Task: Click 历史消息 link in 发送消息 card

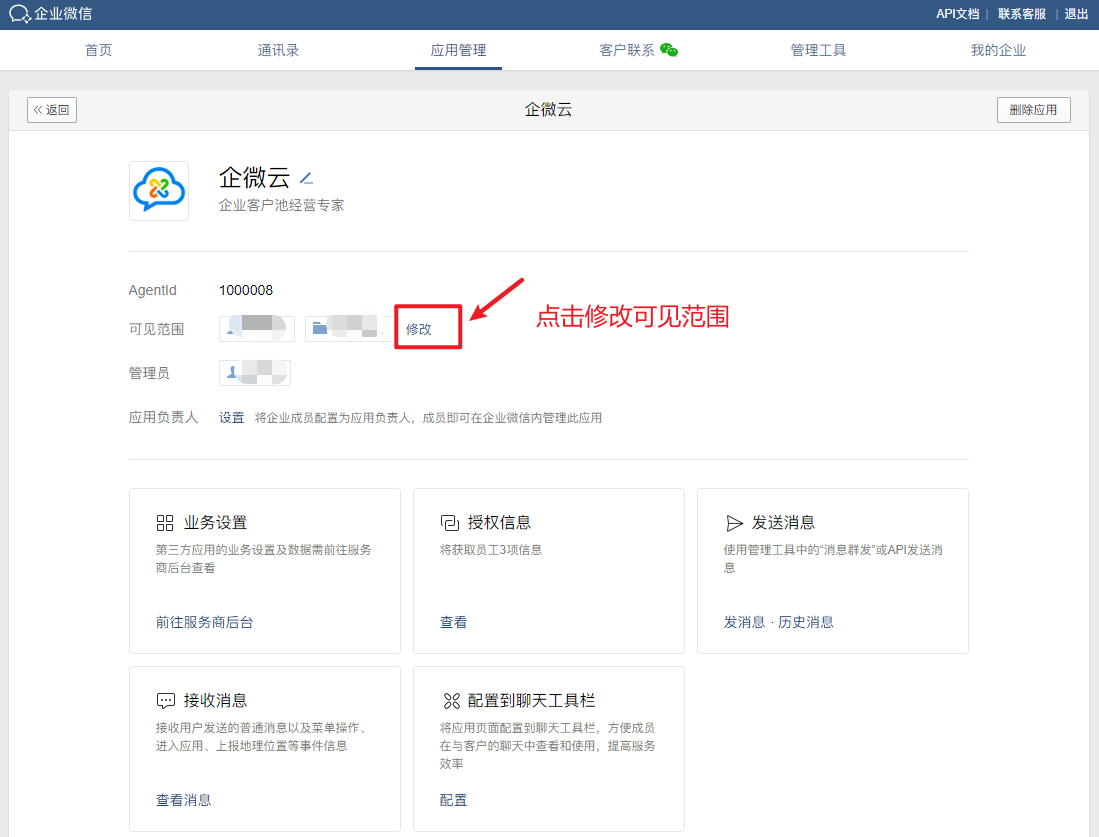Action: [x=806, y=622]
